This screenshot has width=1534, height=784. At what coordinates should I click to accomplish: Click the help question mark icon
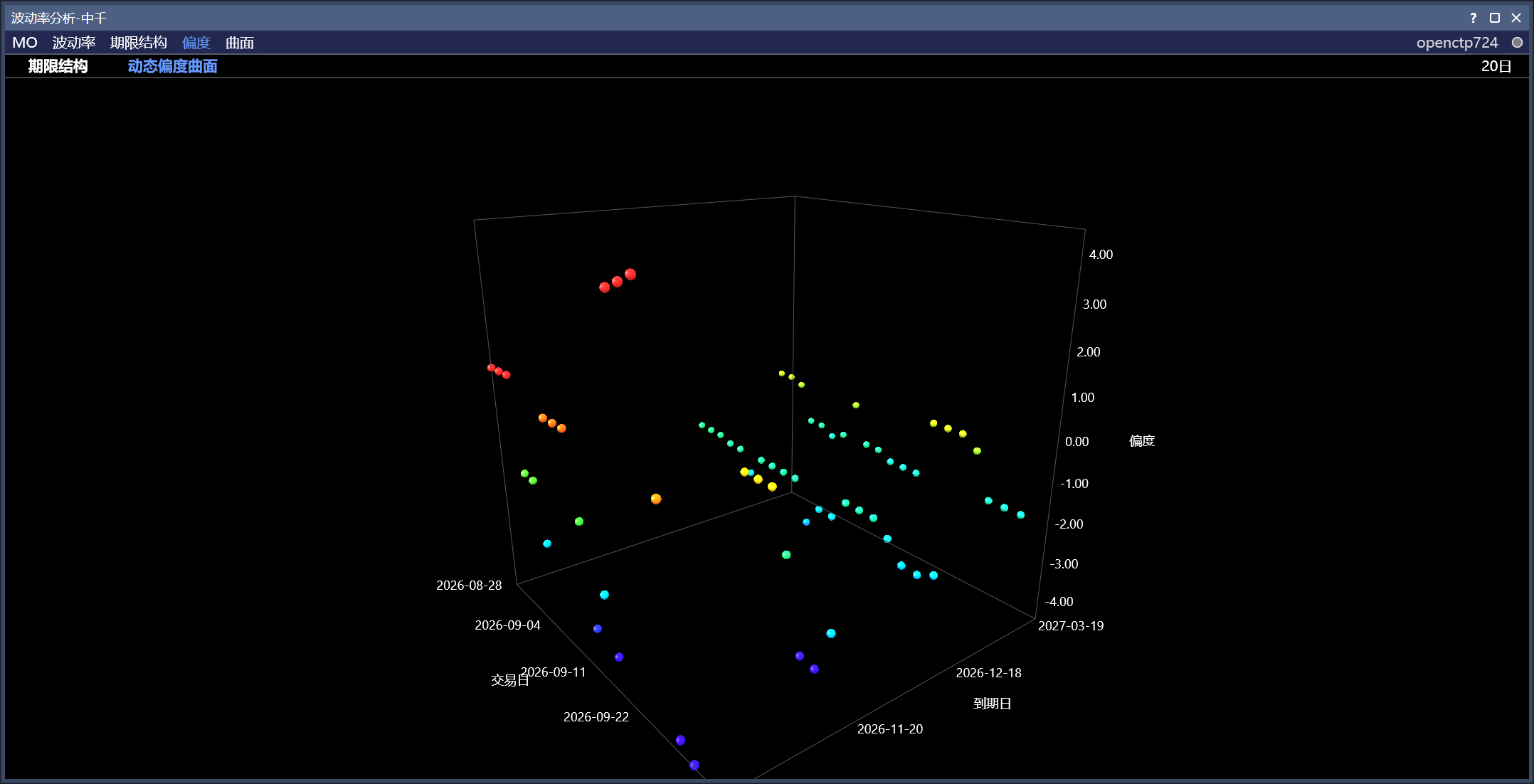[x=1473, y=18]
